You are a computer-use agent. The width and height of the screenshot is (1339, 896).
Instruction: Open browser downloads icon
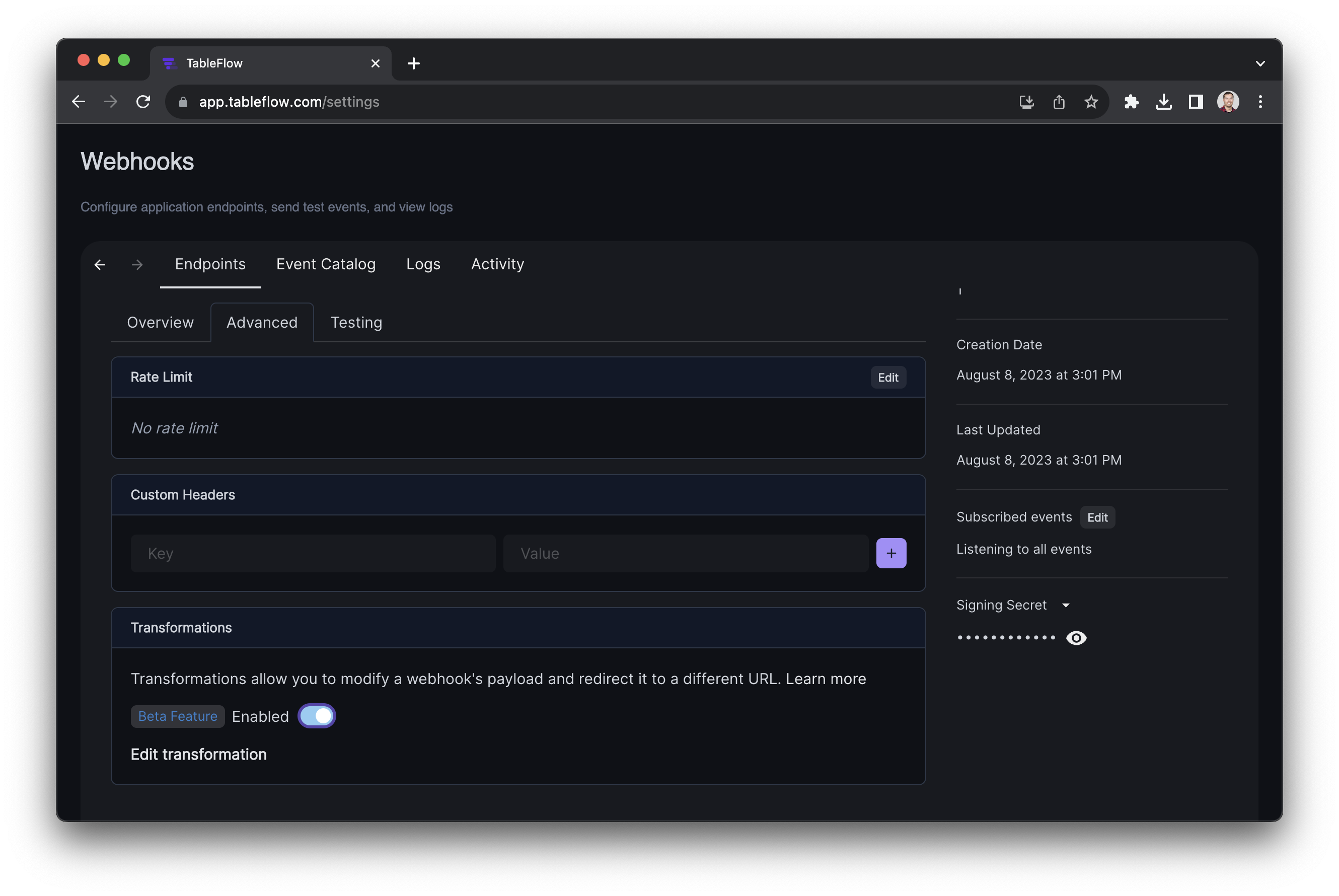coord(1163,102)
